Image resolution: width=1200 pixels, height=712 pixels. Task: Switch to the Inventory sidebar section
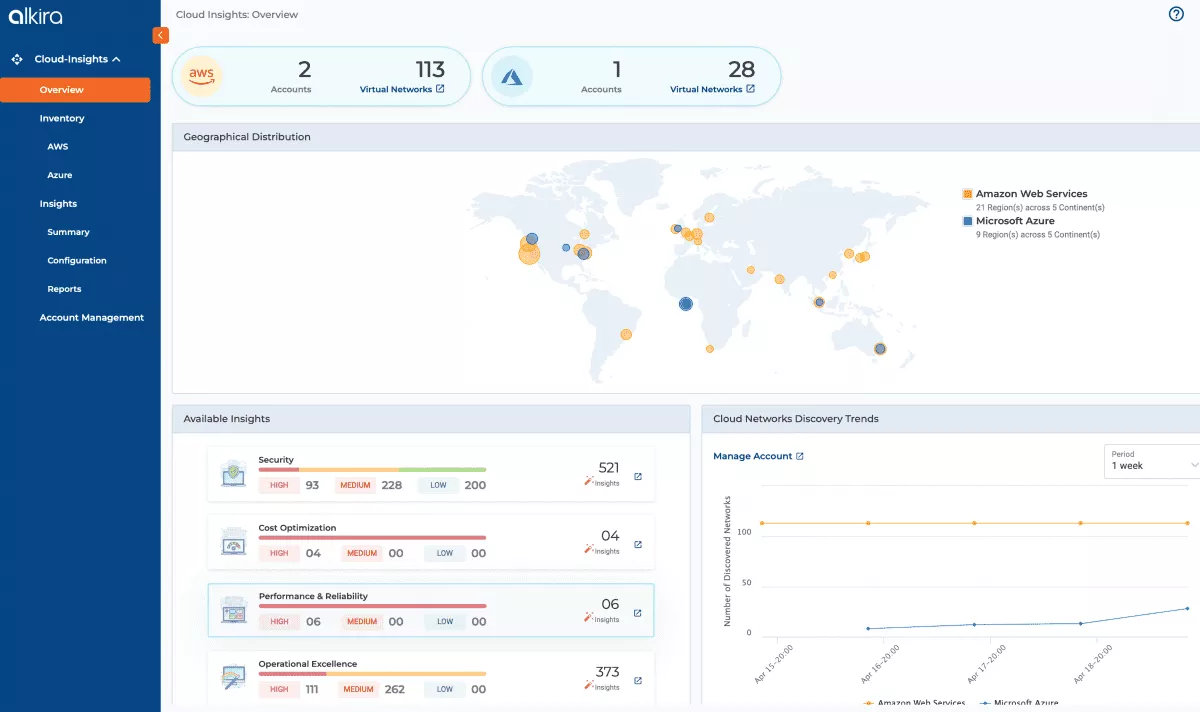[x=62, y=118]
